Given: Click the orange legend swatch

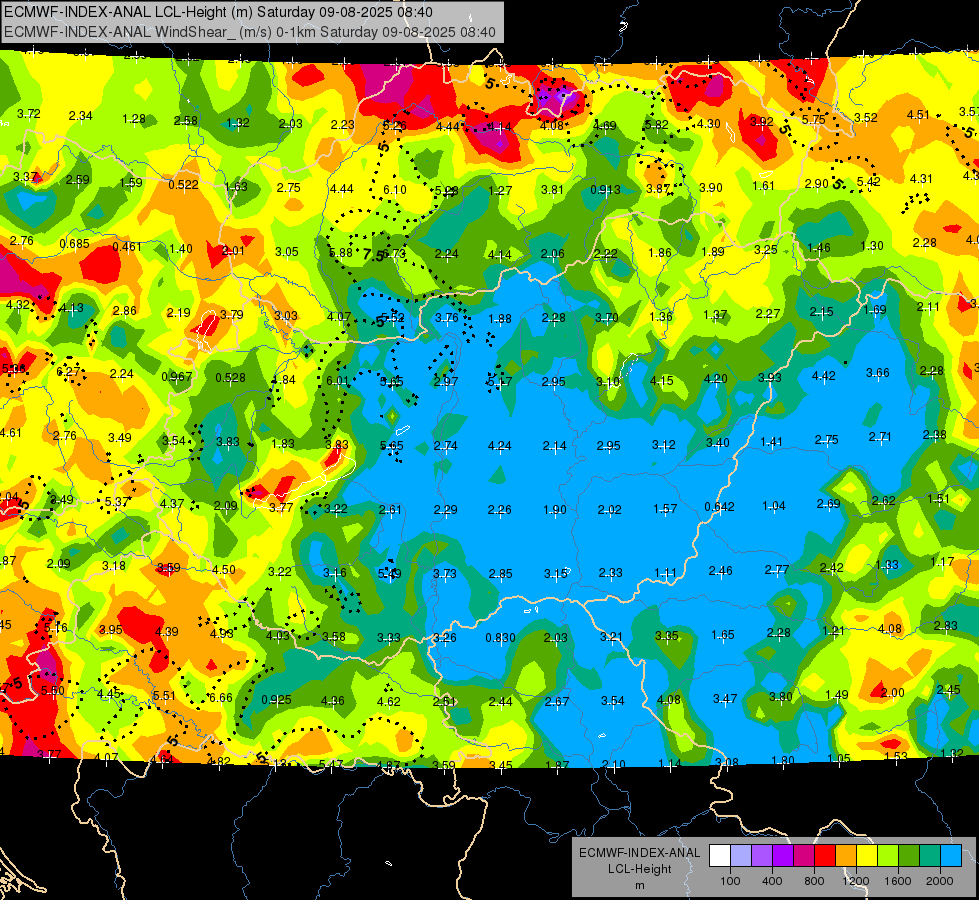Looking at the screenshot, I should point(846,856).
